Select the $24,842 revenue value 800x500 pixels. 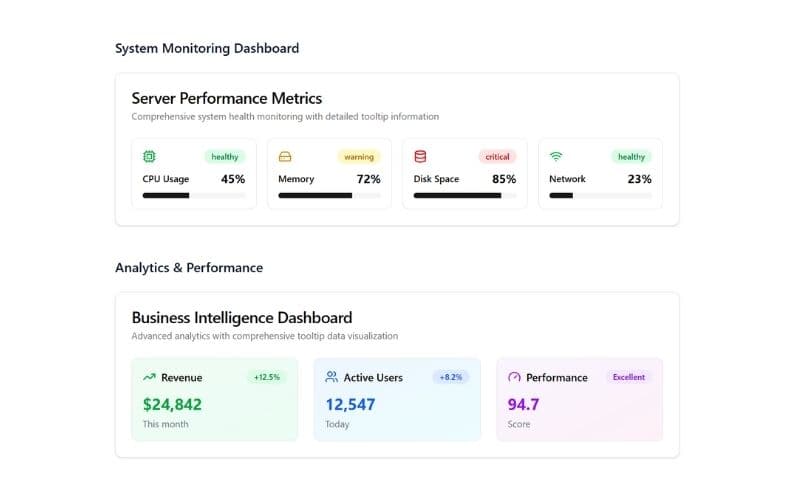point(172,404)
